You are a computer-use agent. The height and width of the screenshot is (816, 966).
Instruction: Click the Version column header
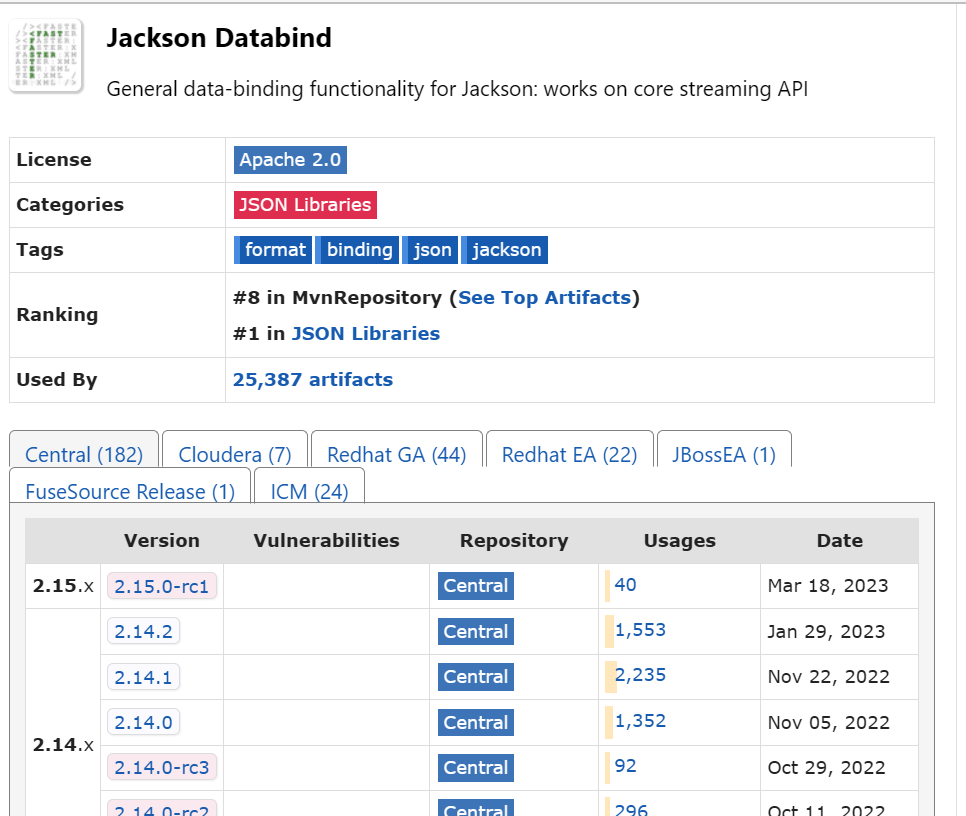click(162, 541)
